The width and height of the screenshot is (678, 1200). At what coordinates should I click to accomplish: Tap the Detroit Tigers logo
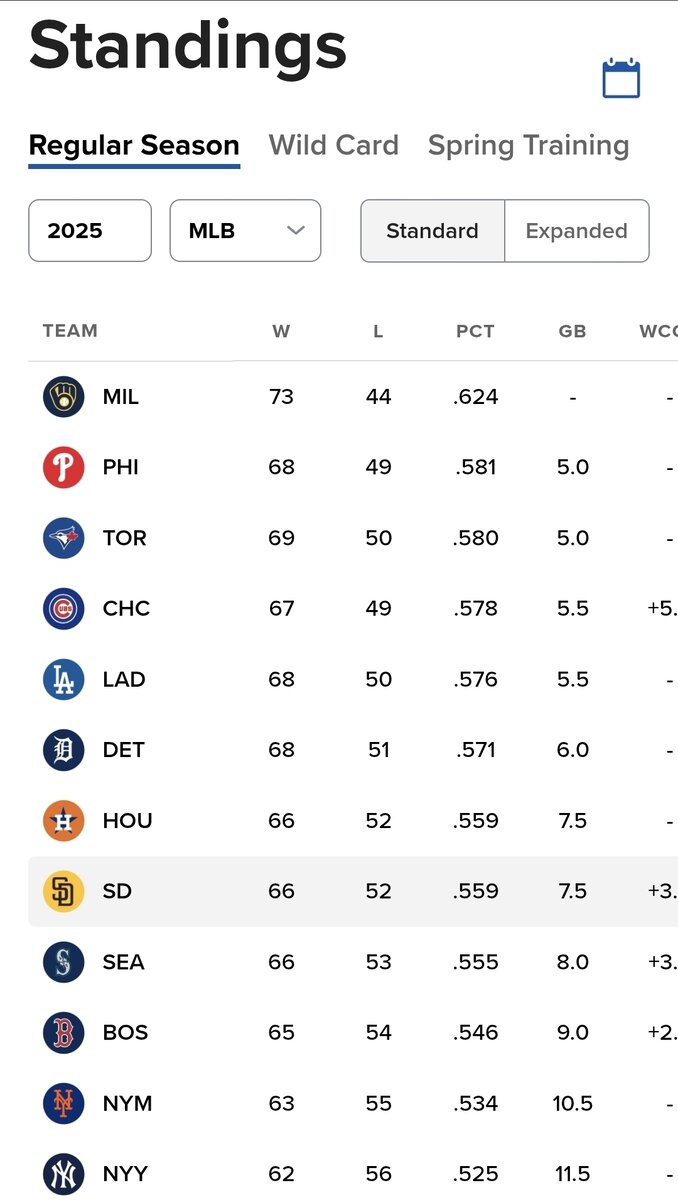tap(63, 750)
